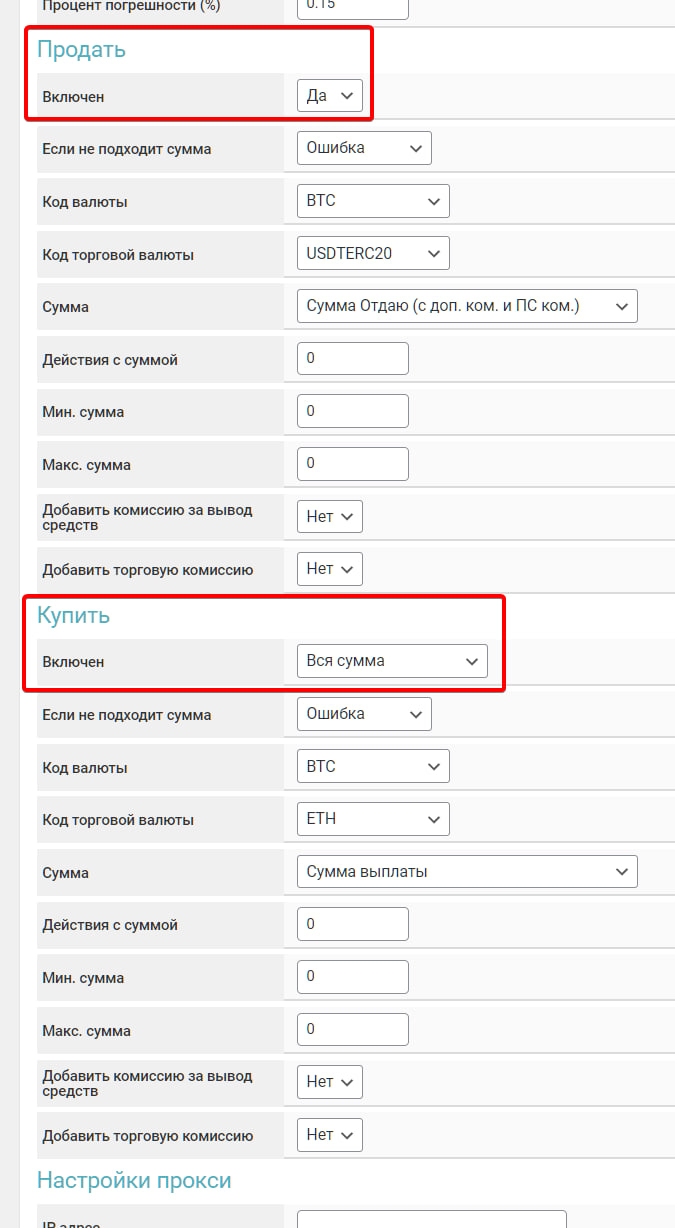Open the trading fee dropdown in the Купить section
The image size is (675, 1228).
[329, 1135]
